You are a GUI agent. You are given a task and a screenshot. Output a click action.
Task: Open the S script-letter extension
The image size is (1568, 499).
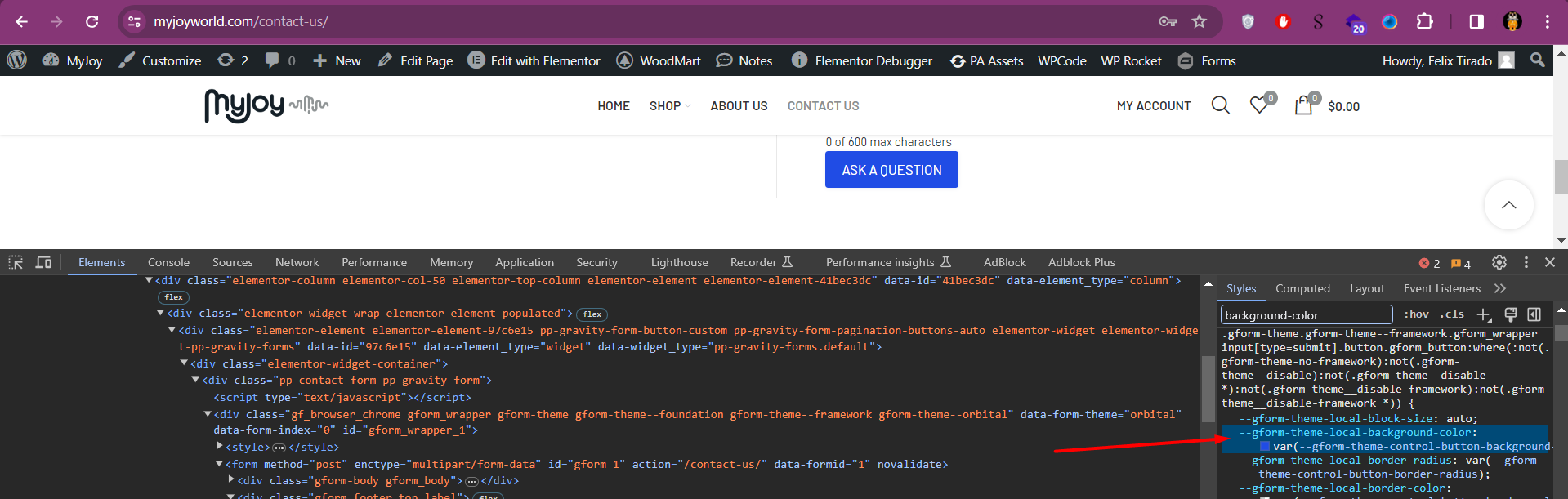tap(1318, 21)
